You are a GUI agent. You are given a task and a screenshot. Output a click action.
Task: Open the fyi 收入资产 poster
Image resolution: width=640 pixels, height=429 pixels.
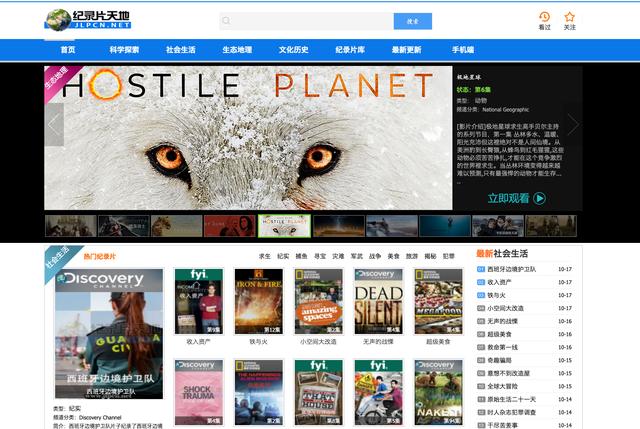tap(199, 302)
